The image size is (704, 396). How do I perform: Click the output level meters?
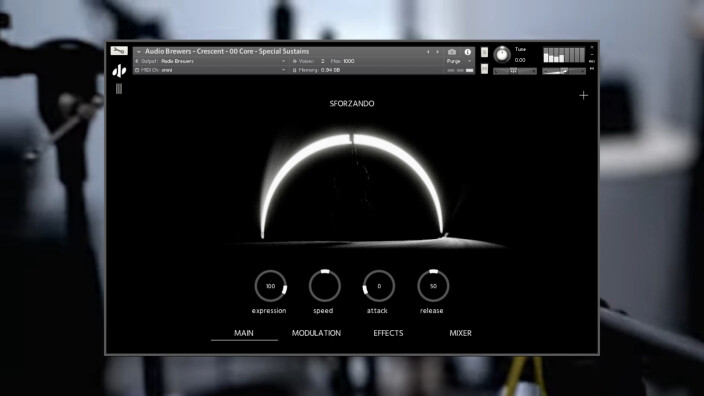click(564, 55)
